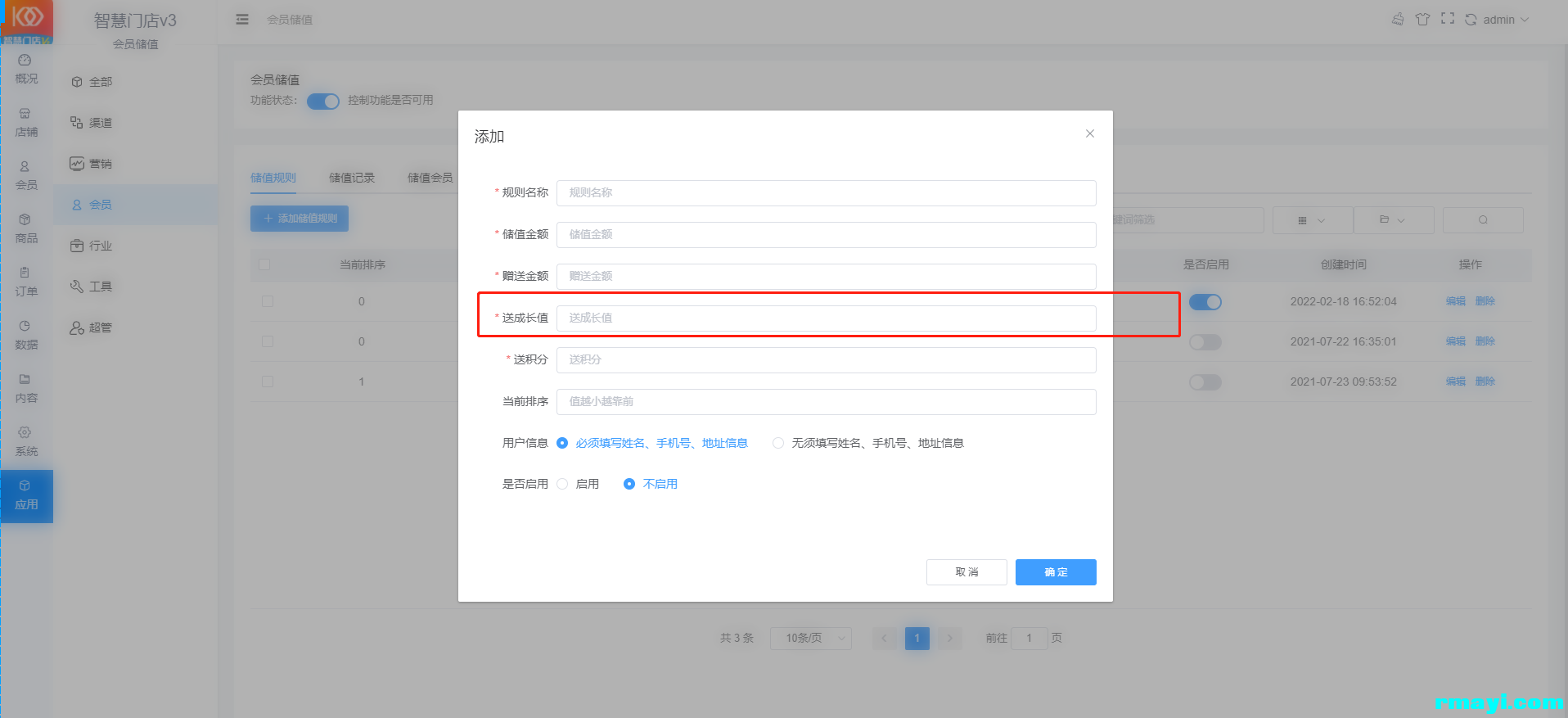Click the 确定 confirm button
Viewport: 1568px width, 718px height.
pyautogui.click(x=1056, y=572)
